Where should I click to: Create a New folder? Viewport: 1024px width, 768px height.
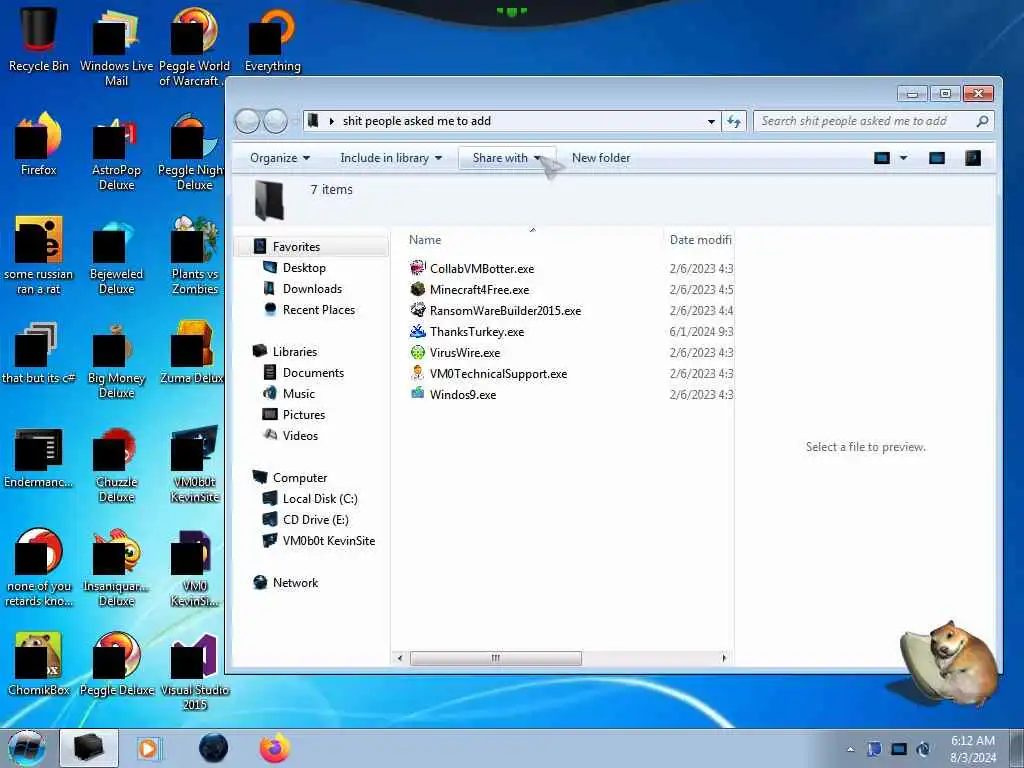601,157
